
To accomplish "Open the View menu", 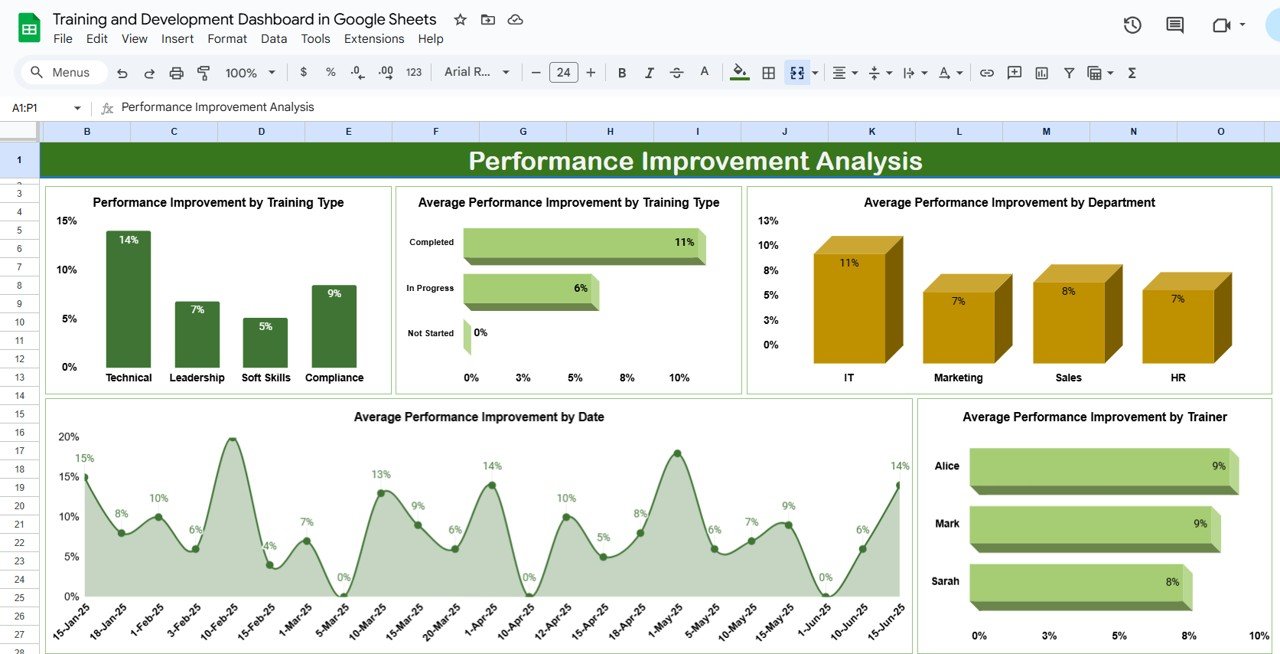I will coord(135,39).
